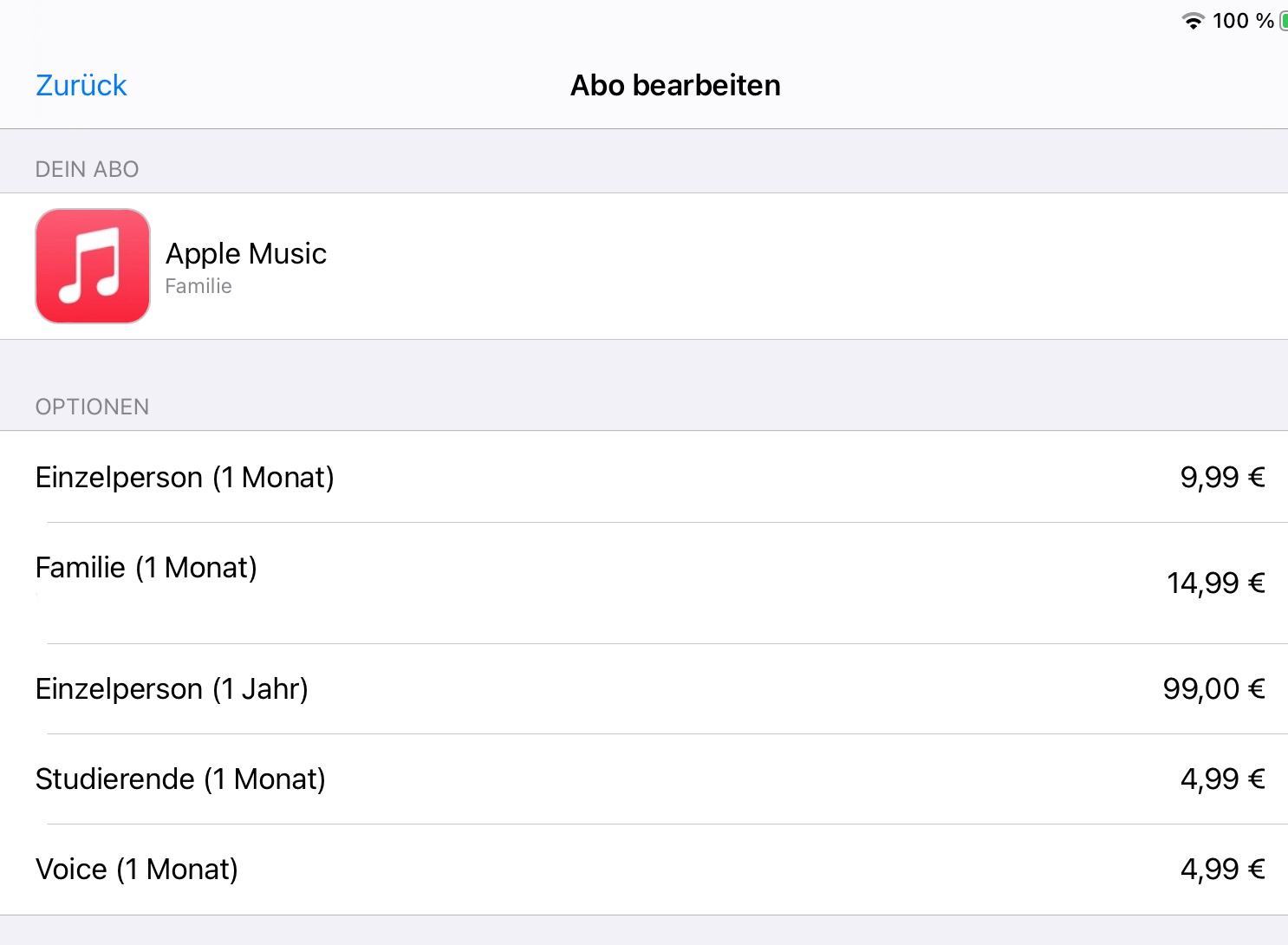The width and height of the screenshot is (1288, 945).
Task: Click the DEIN ABO section header
Action: click(87, 169)
